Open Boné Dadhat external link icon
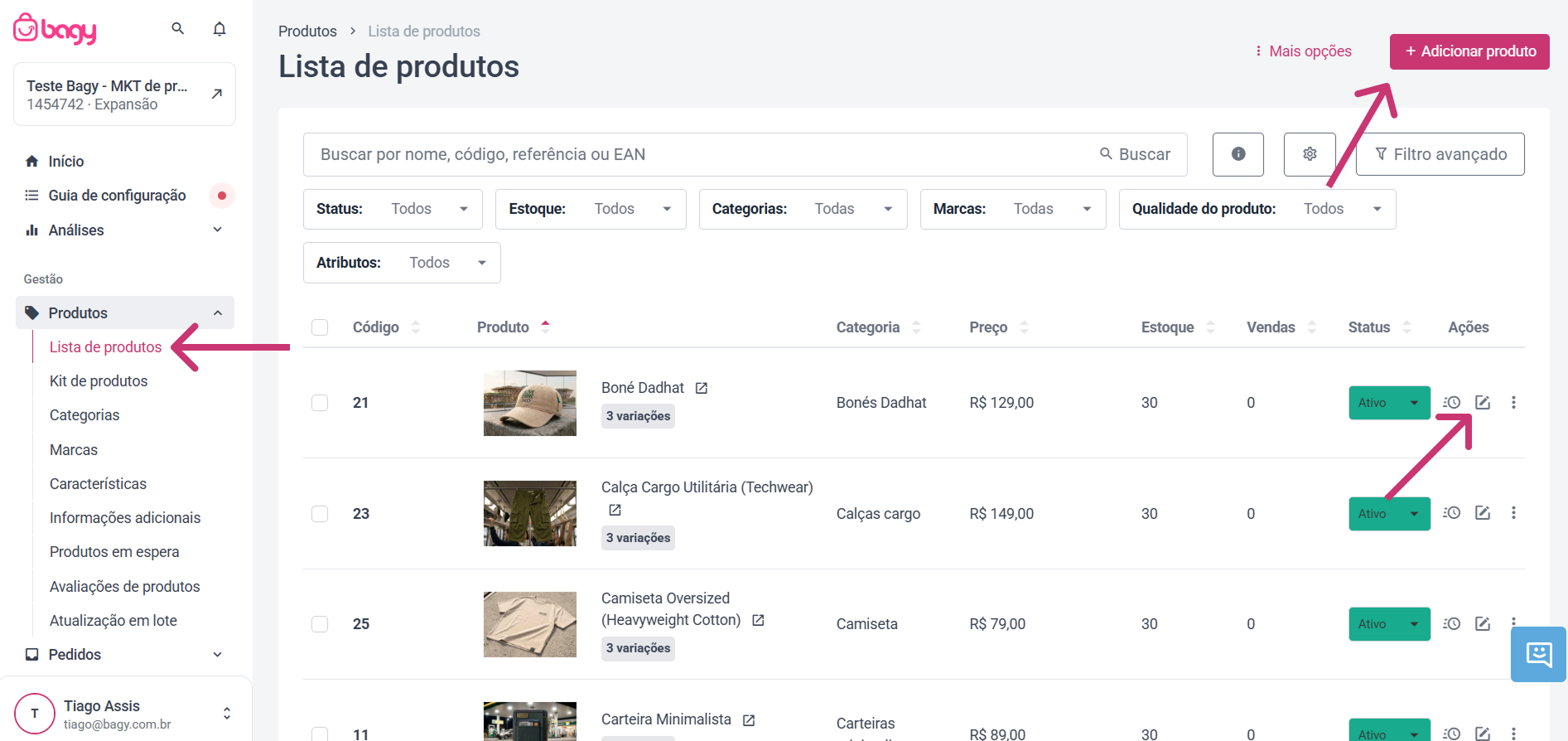The image size is (1568, 741). (x=702, y=388)
